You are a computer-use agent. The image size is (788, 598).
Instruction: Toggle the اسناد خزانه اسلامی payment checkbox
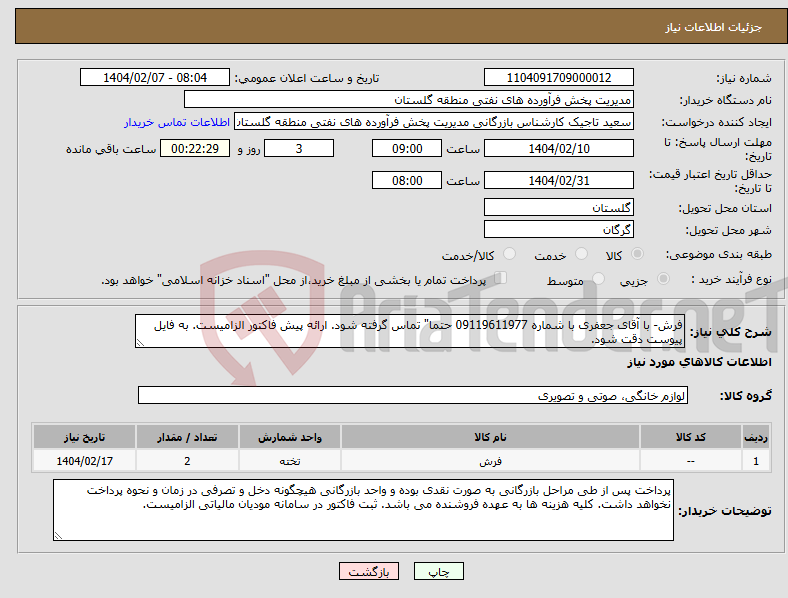pos(501,278)
